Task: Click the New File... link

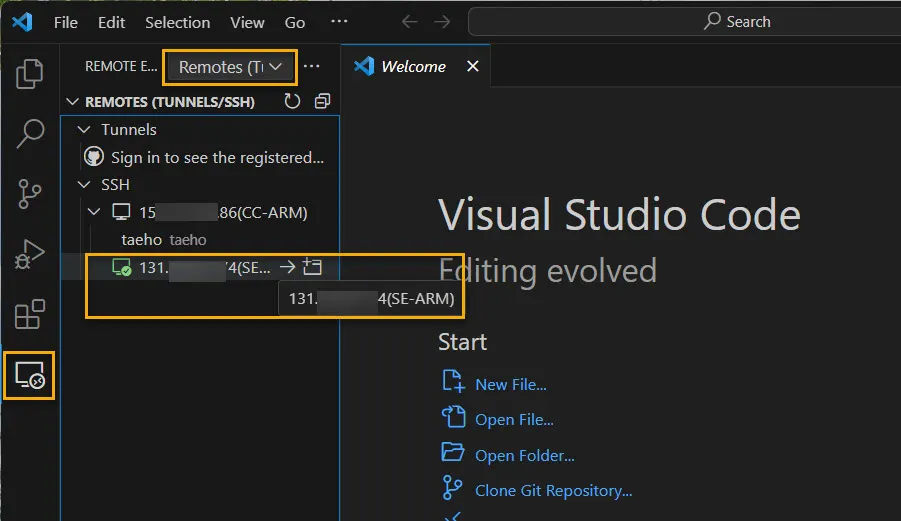Action: pos(511,384)
